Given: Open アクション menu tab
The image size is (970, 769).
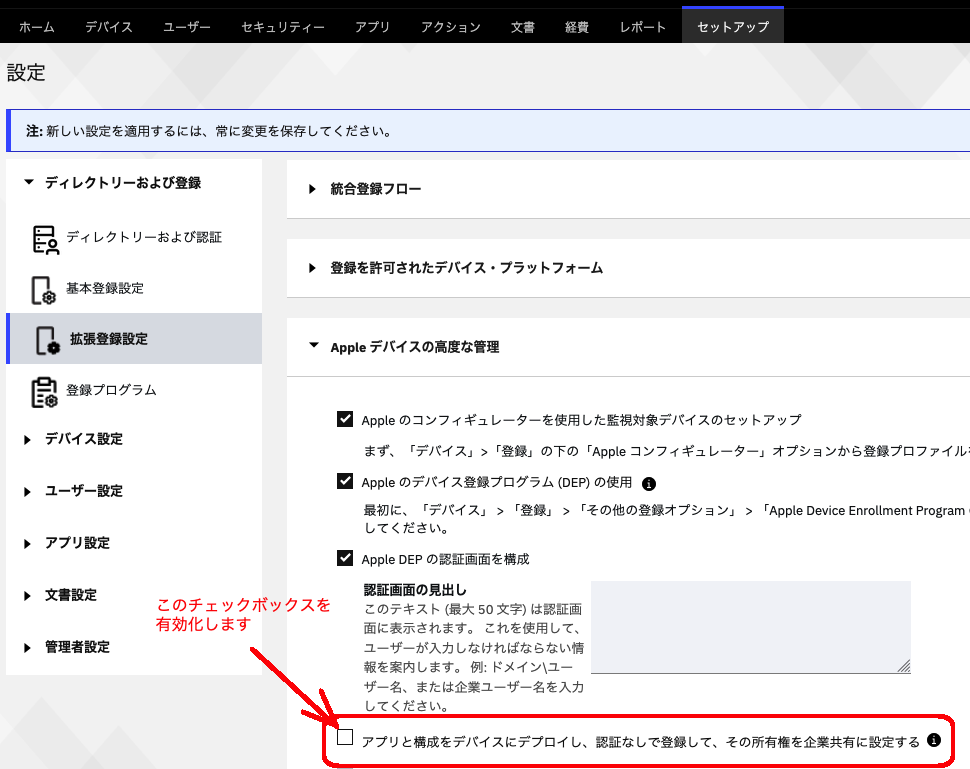Looking at the screenshot, I should pyautogui.click(x=450, y=27).
